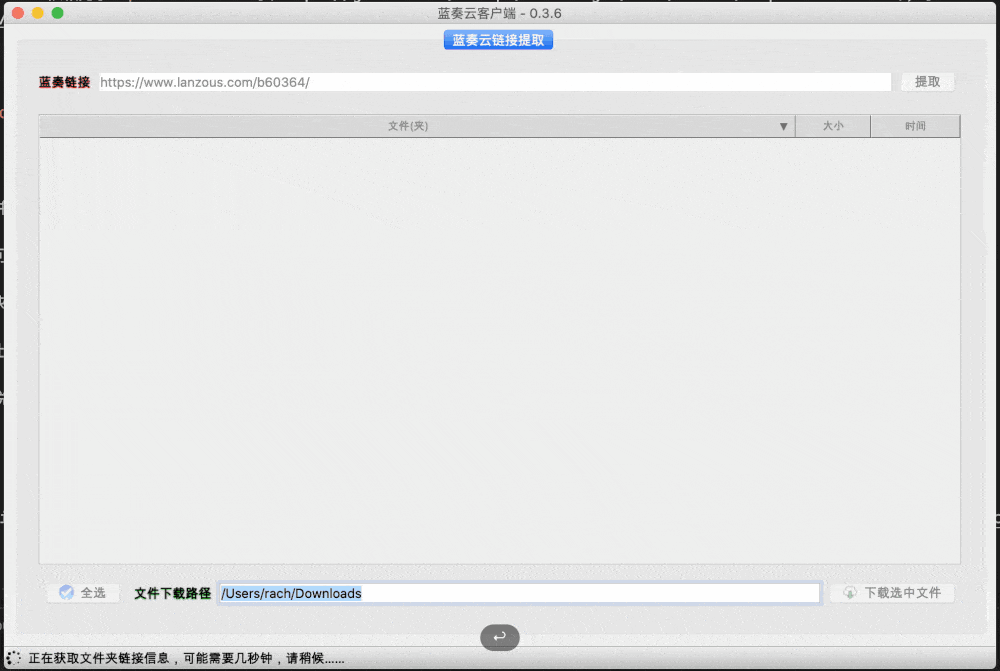Sort files by the 时间 column

[x=915, y=125]
